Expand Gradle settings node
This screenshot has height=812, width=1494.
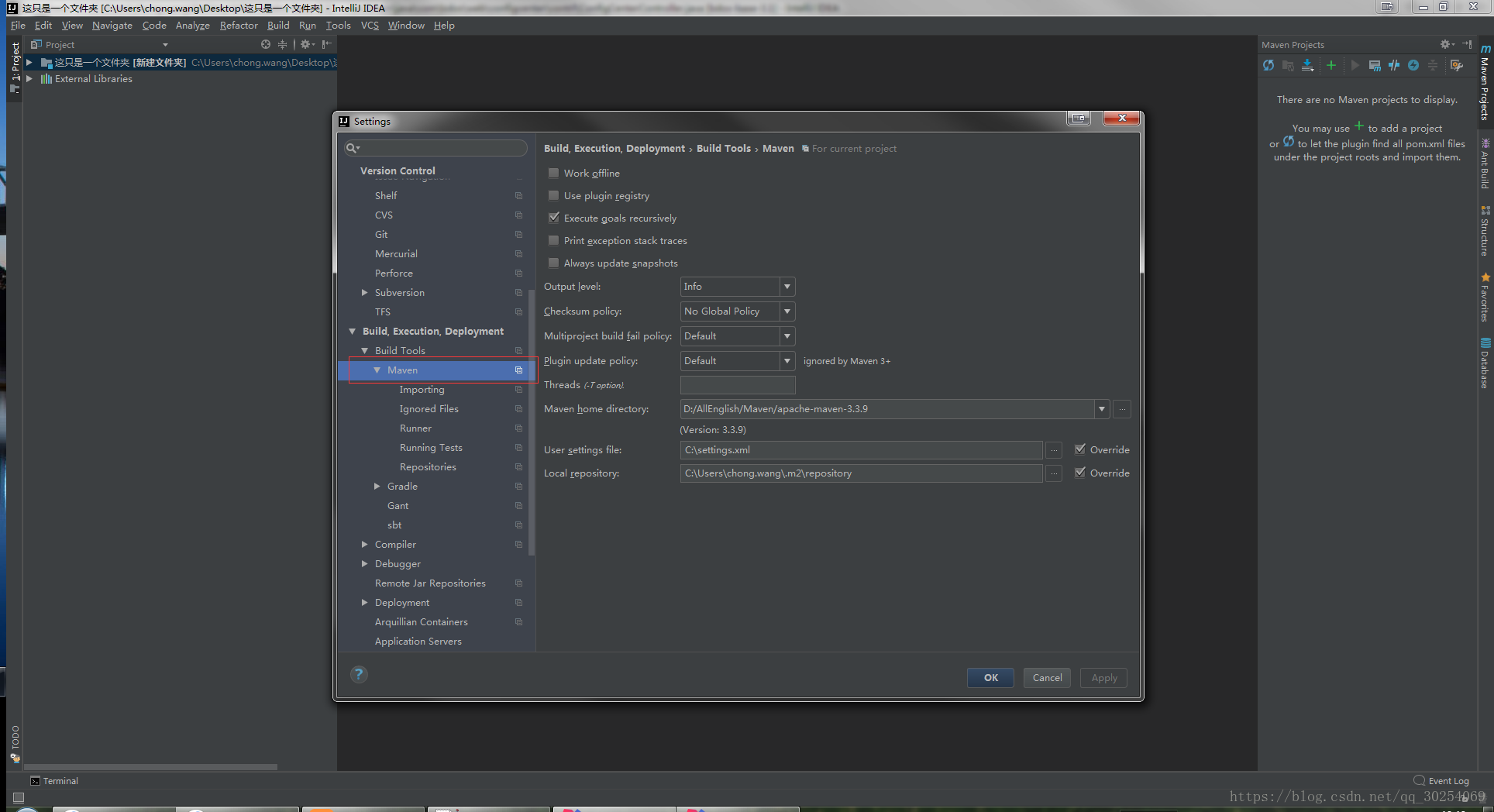point(377,487)
